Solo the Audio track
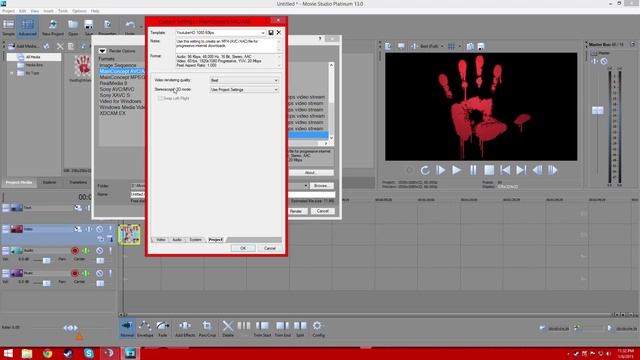This screenshot has width=640, height=360. 110,251
